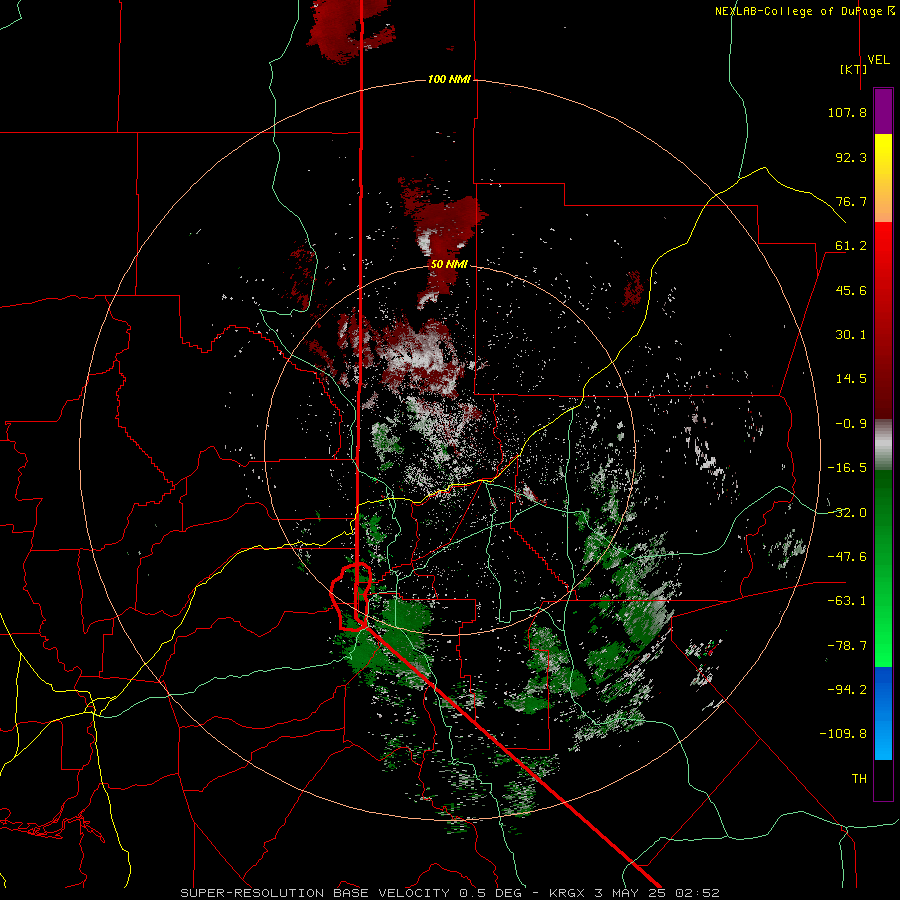Click the [KT] units label
The height and width of the screenshot is (900, 900).
[x=854, y=69]
